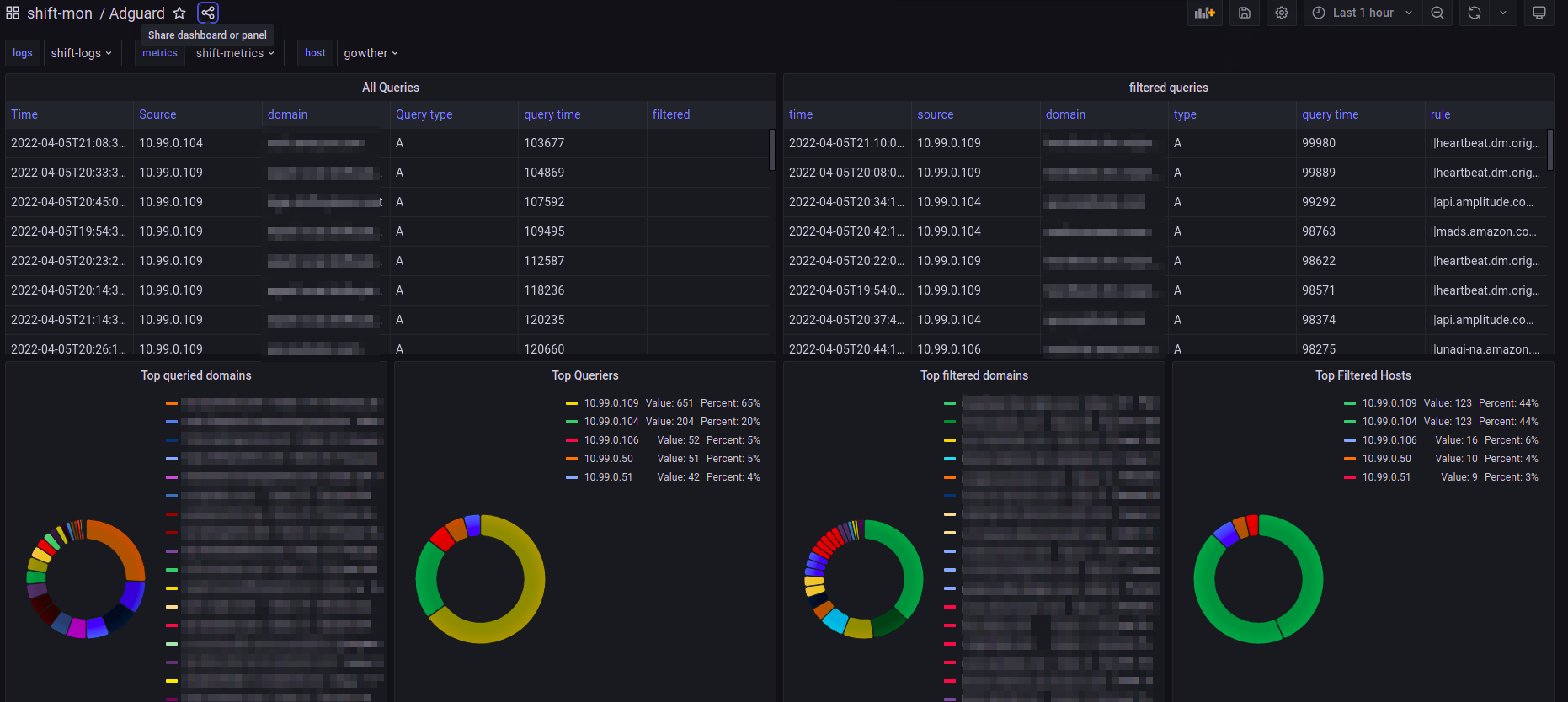The height and width of the screenshot is (702, 1568).
Task: Open the shift-logs variable dropdown
Action: click(82, 53)
